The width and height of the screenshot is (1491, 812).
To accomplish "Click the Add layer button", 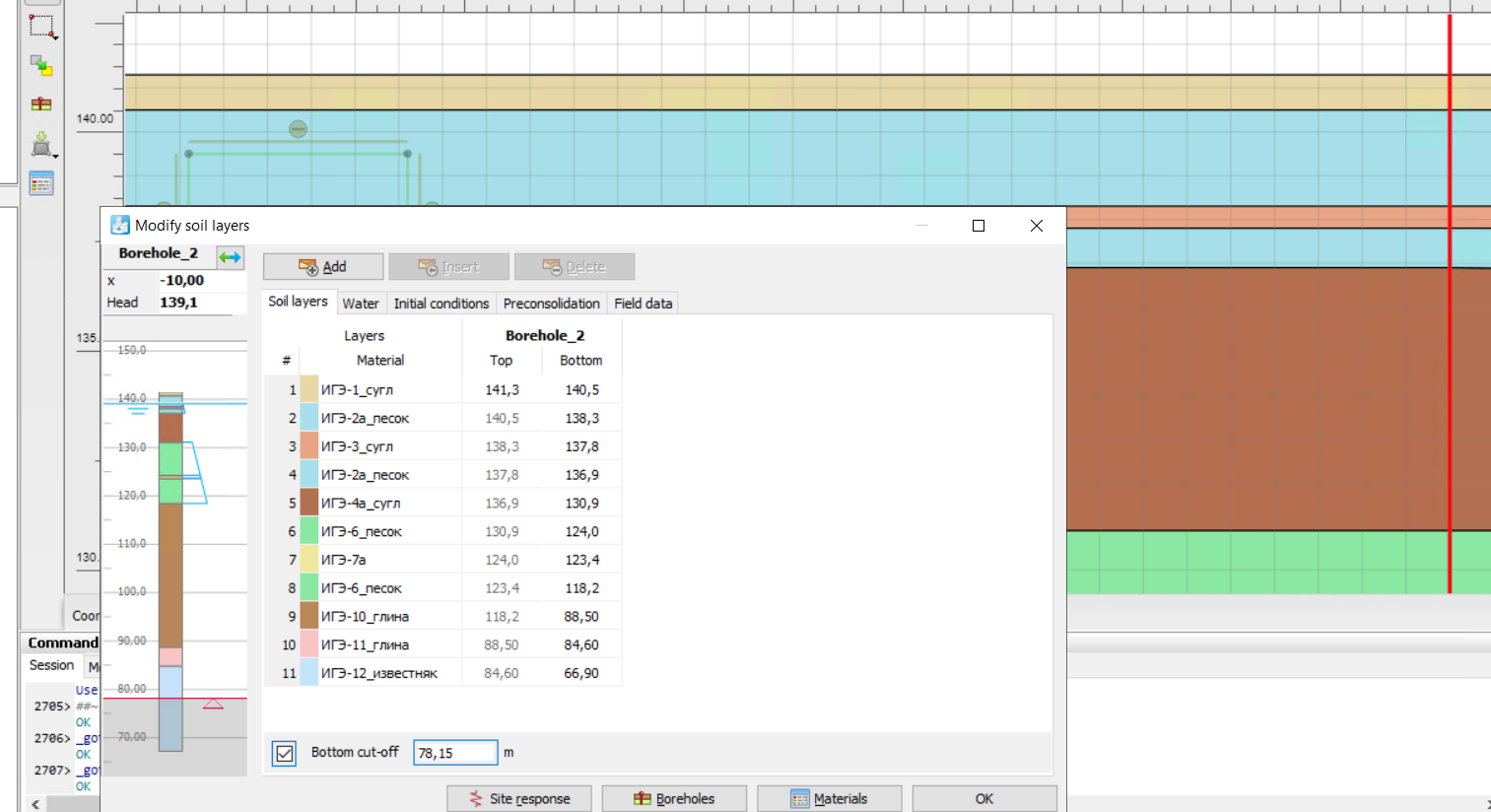I will pyautogui.click(x=323, y=267).
